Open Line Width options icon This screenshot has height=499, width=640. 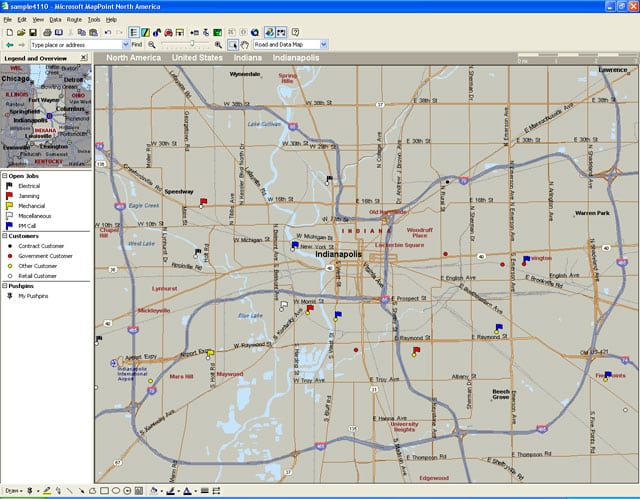tap(204, 490)
